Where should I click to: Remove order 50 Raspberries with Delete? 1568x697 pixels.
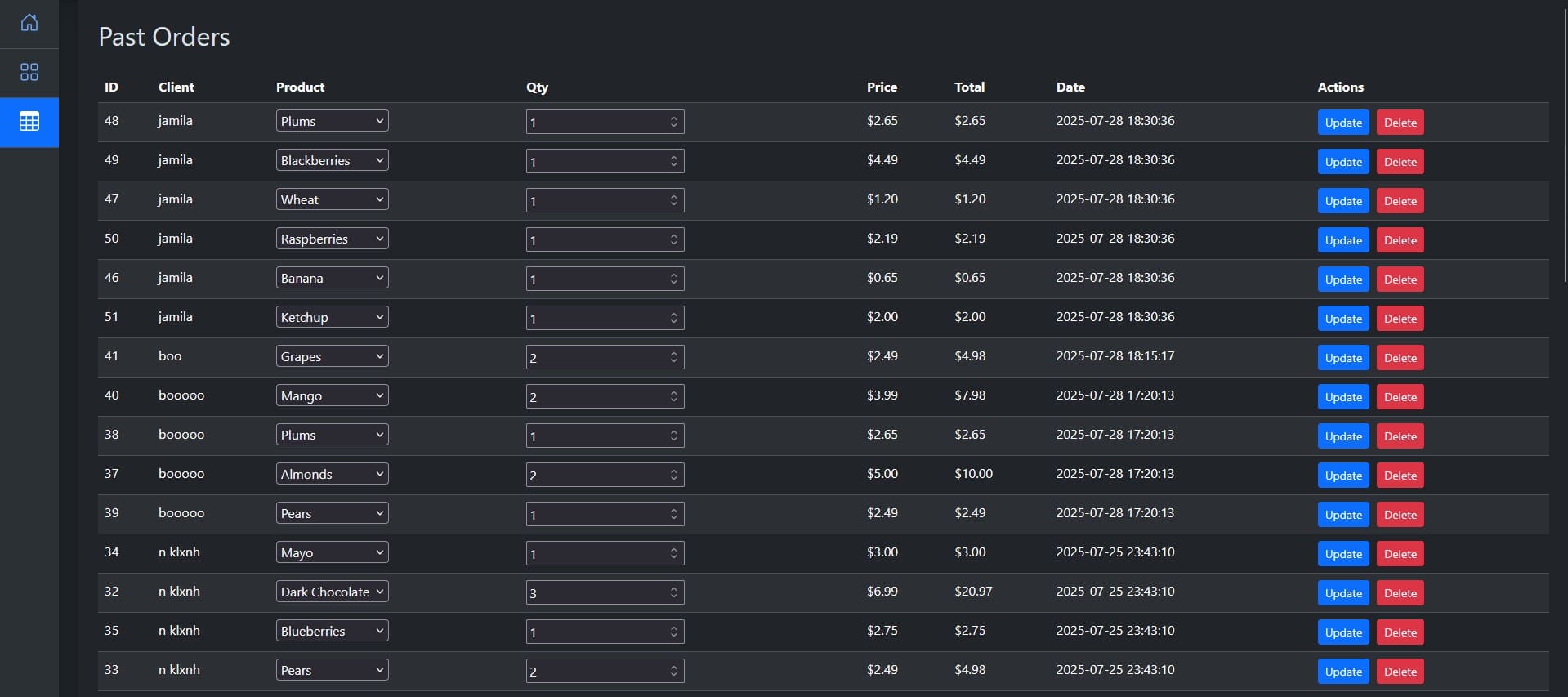tap(1400, 240)
